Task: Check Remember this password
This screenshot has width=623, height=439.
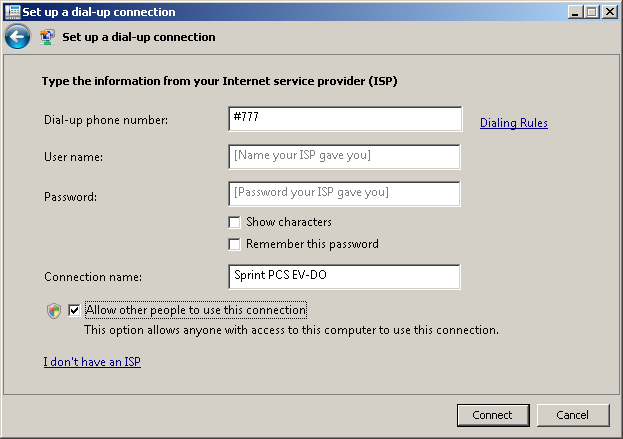Action: [x=234, y=244]
